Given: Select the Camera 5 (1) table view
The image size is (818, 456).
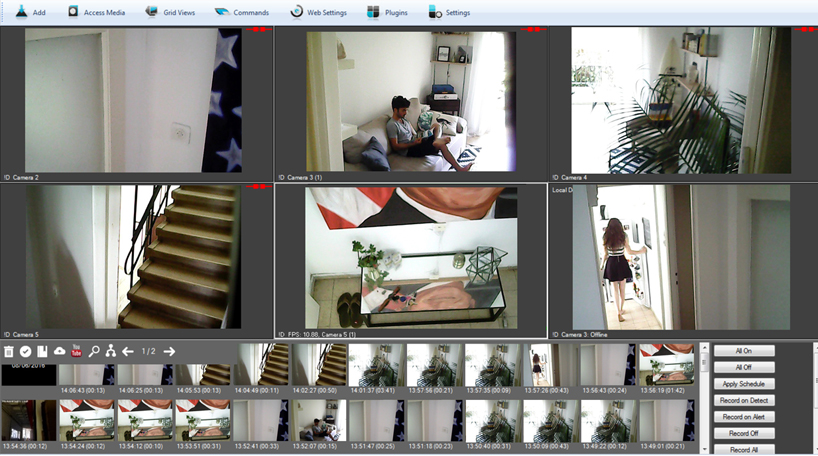Looking at the screenshot, I should click(x=411, y=257).
